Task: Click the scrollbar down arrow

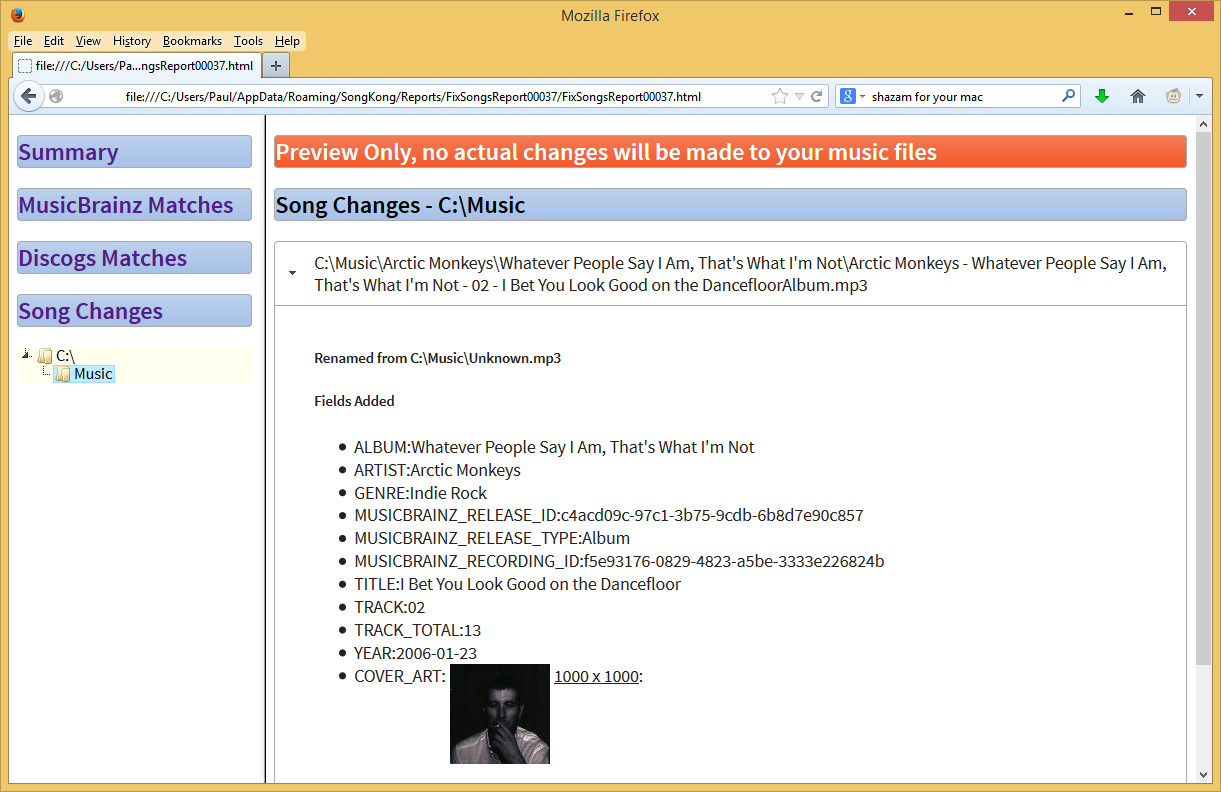Action: (1203, 777)
